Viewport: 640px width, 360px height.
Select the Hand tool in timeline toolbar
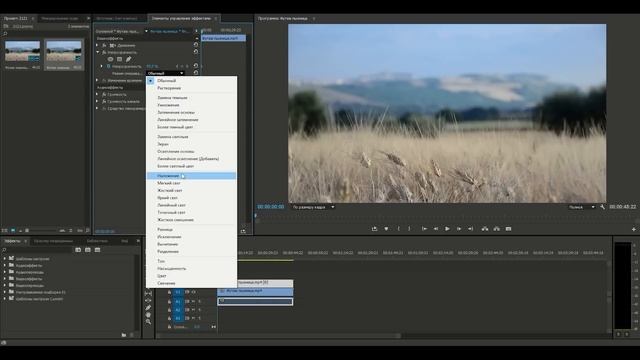(x=148, y=315)
